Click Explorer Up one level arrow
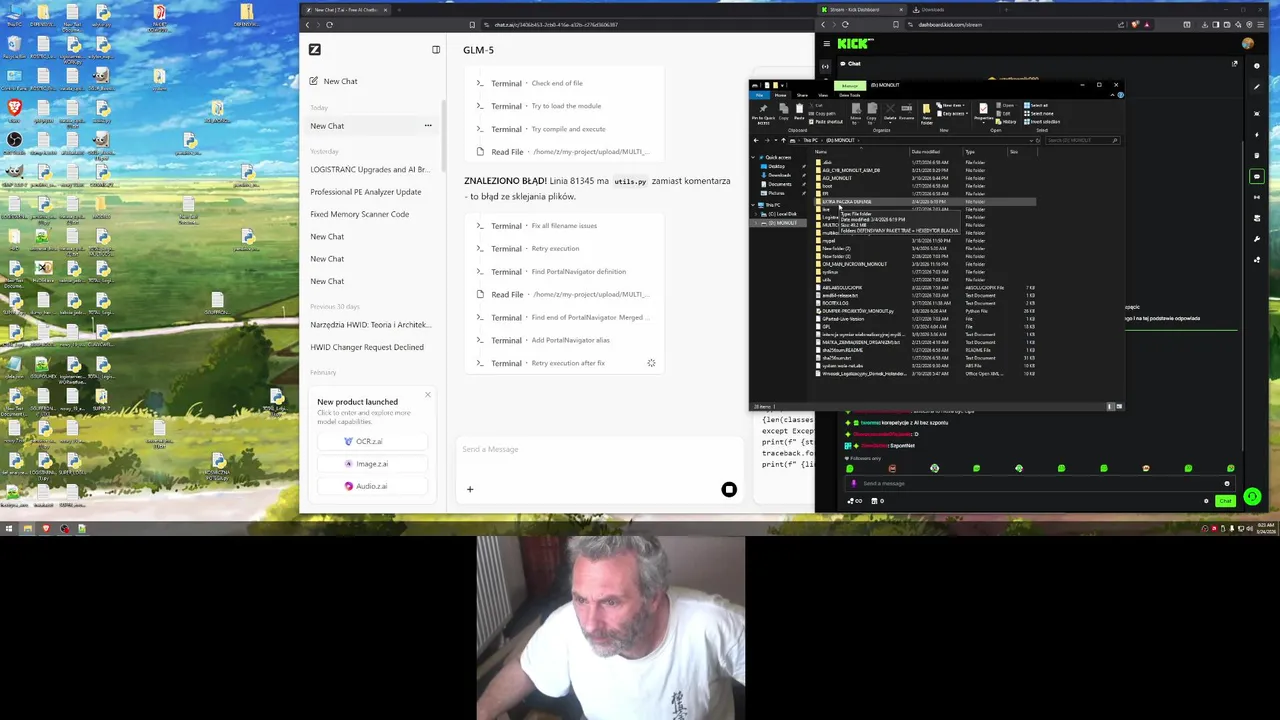This screenshot has width=1280, height=720. (x=783, y=140)
